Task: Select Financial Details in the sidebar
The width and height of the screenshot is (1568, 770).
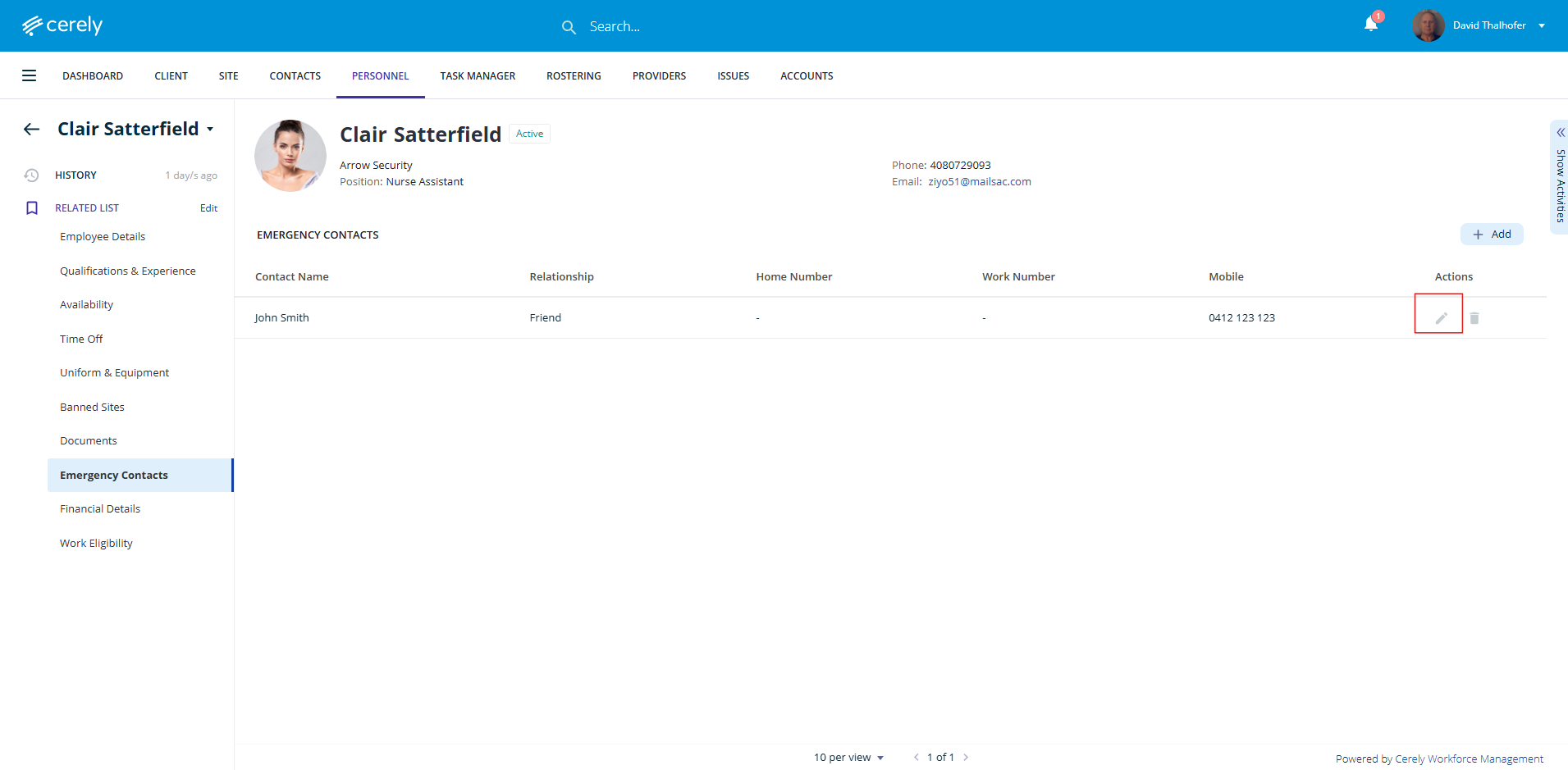Action: [100, 508]
